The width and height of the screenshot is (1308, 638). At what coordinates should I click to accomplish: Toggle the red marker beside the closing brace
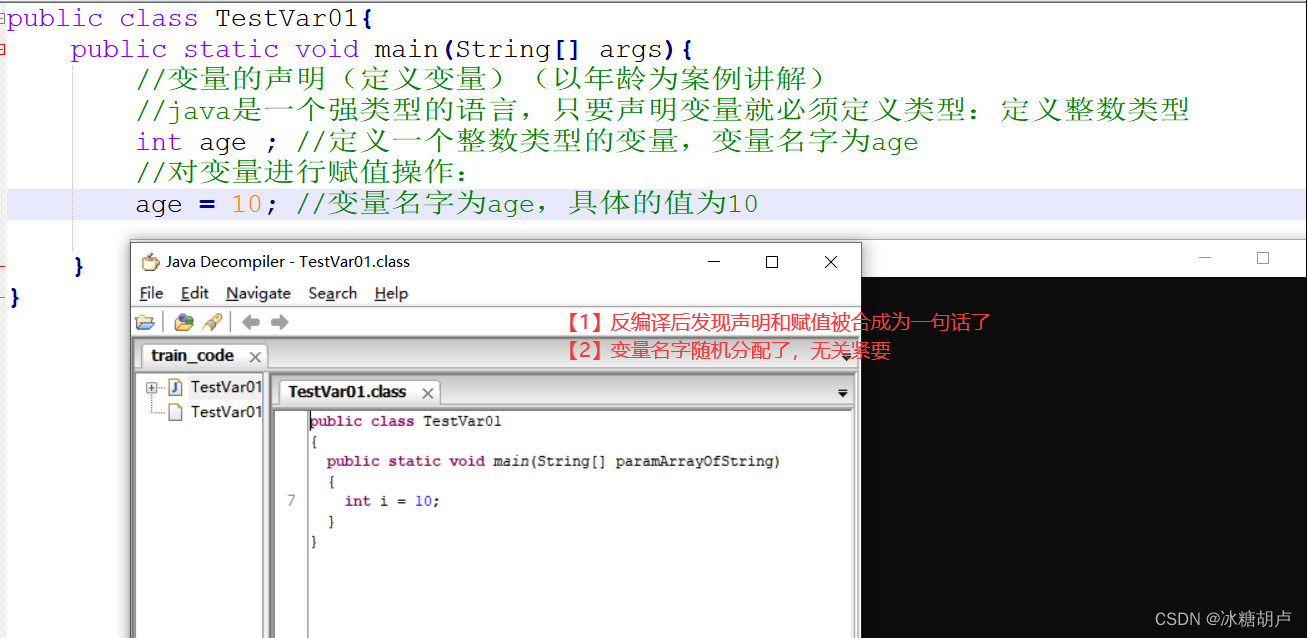coord(4,266)
